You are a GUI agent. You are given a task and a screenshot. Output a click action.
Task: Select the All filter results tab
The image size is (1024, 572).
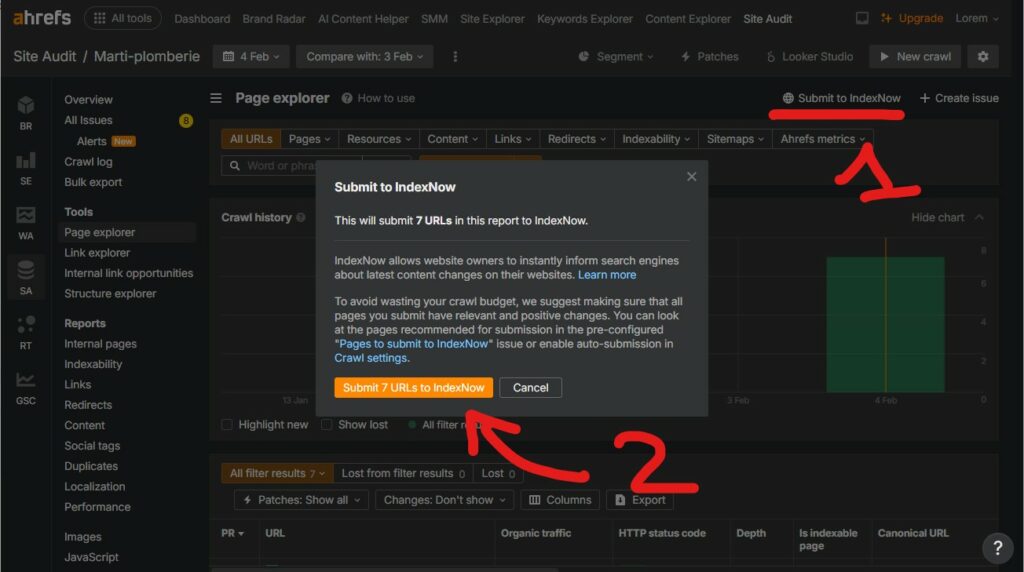pyautogui.click(x=277, y=473)
